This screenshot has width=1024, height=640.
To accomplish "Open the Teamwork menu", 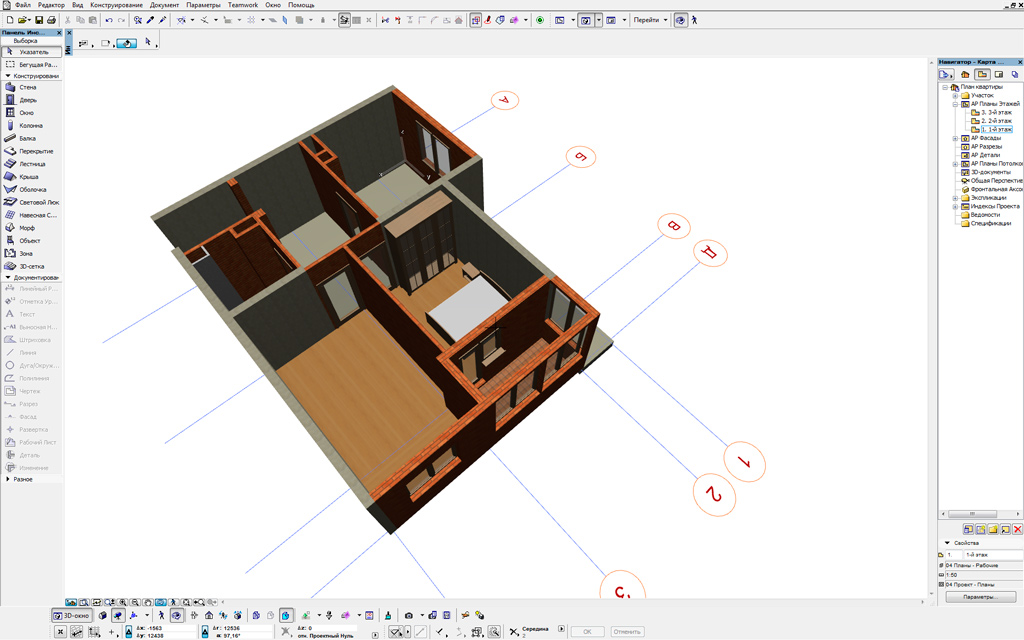I will tap(242, 5).
